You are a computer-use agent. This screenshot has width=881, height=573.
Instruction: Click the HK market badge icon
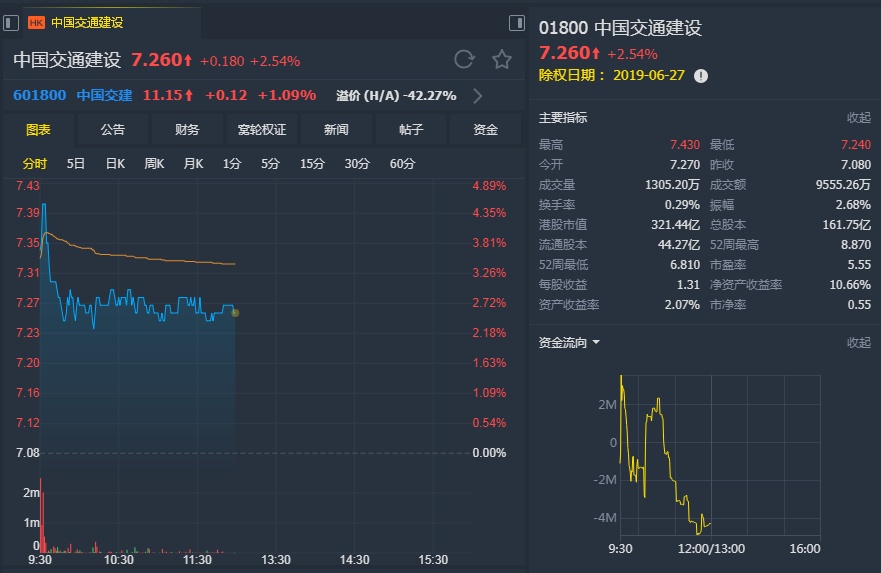[x=36, y=22]
